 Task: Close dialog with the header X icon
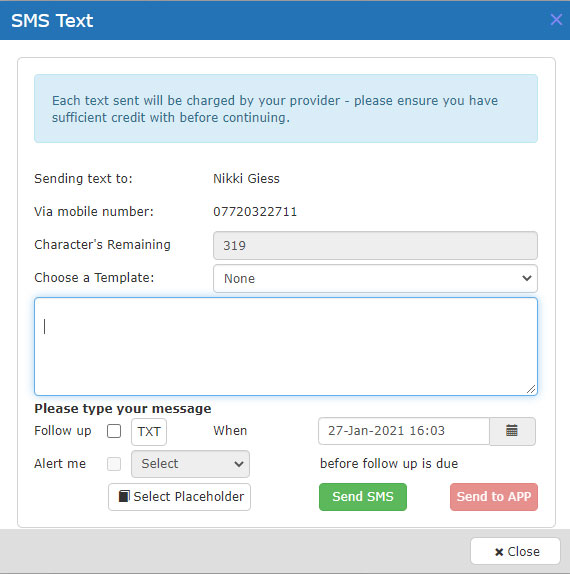tap(556, 20)
